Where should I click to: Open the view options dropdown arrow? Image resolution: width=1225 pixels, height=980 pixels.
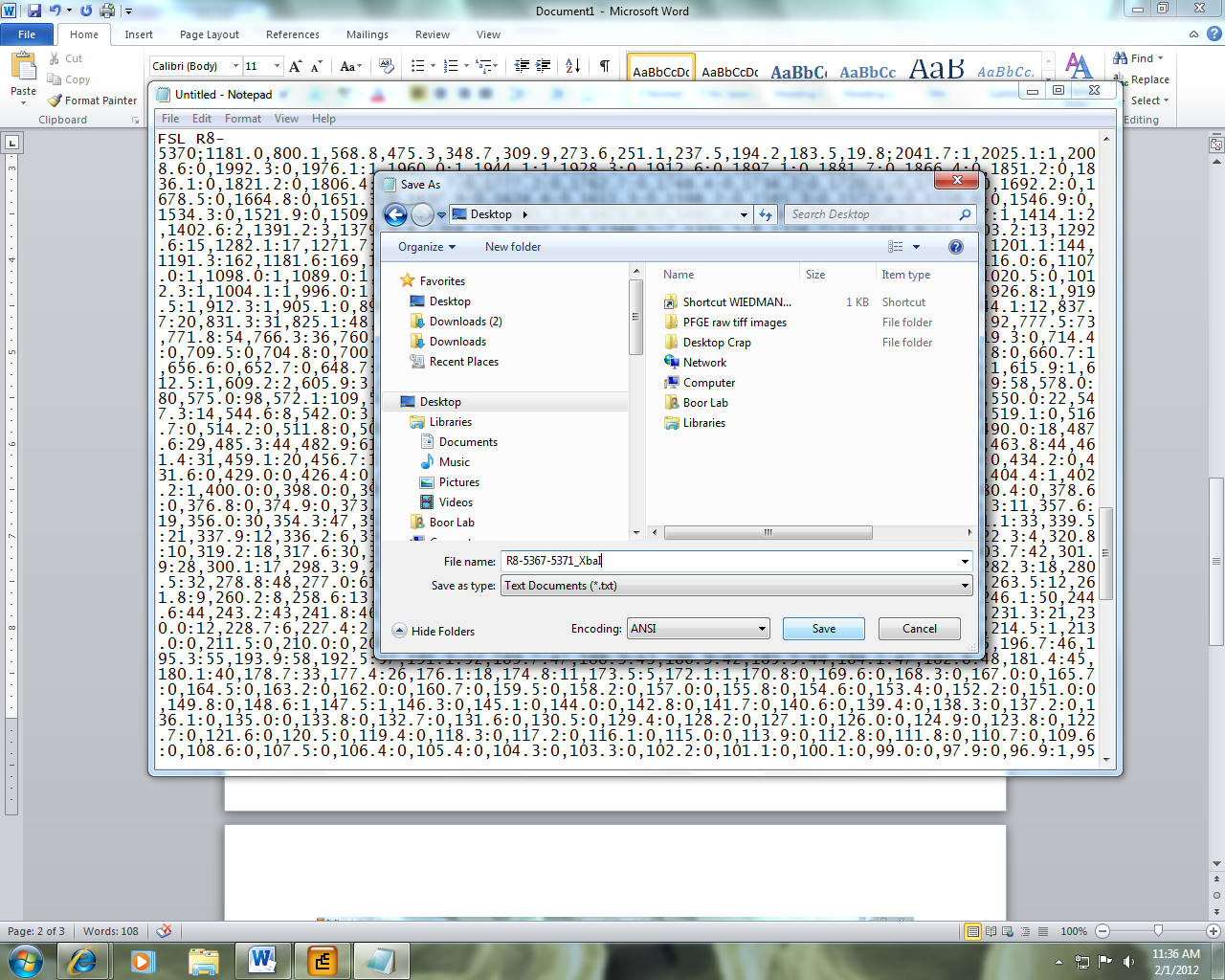[x=916, y=247]
